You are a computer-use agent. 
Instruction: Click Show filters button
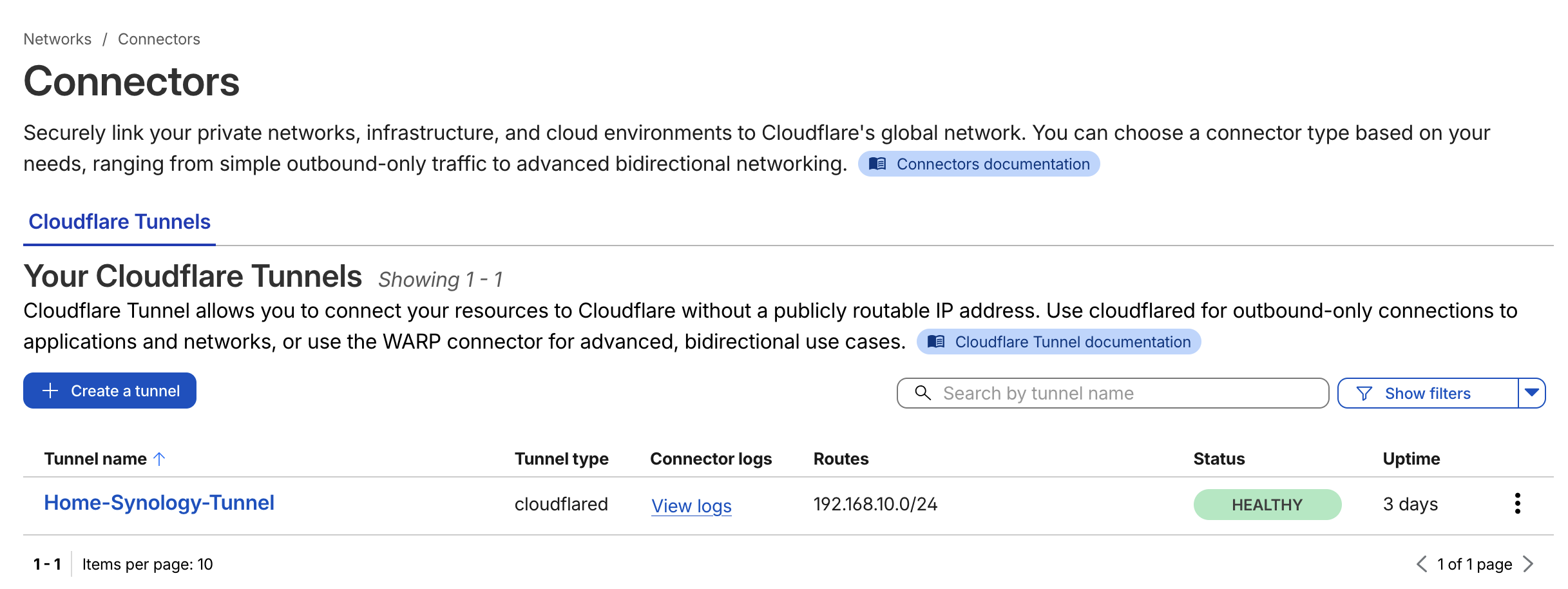coord(1428,393)
